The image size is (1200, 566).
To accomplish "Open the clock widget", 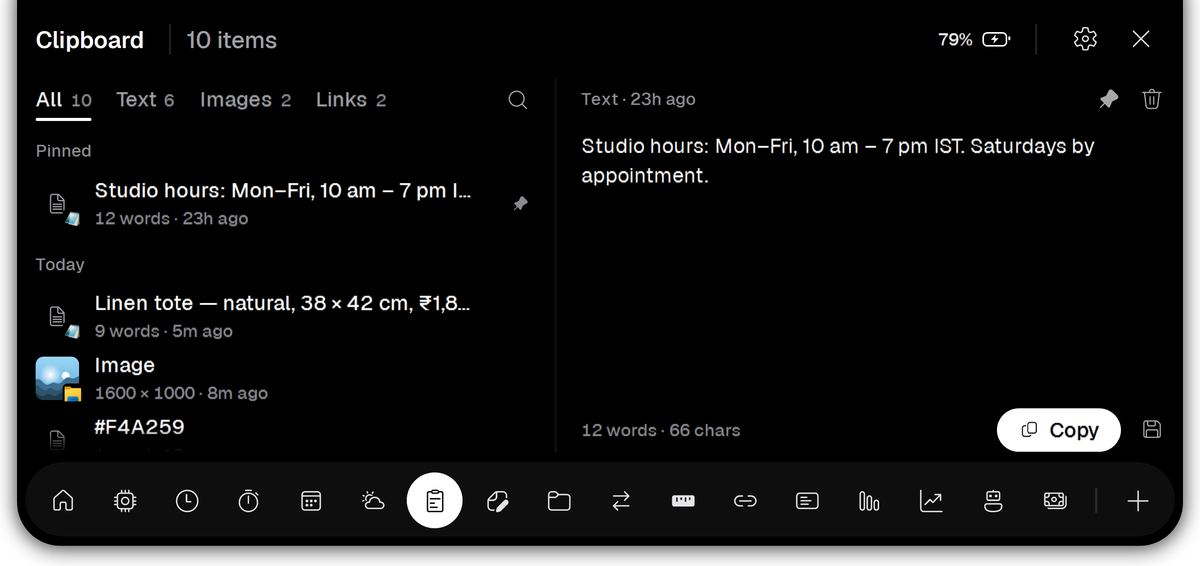I will pos(187,501).
